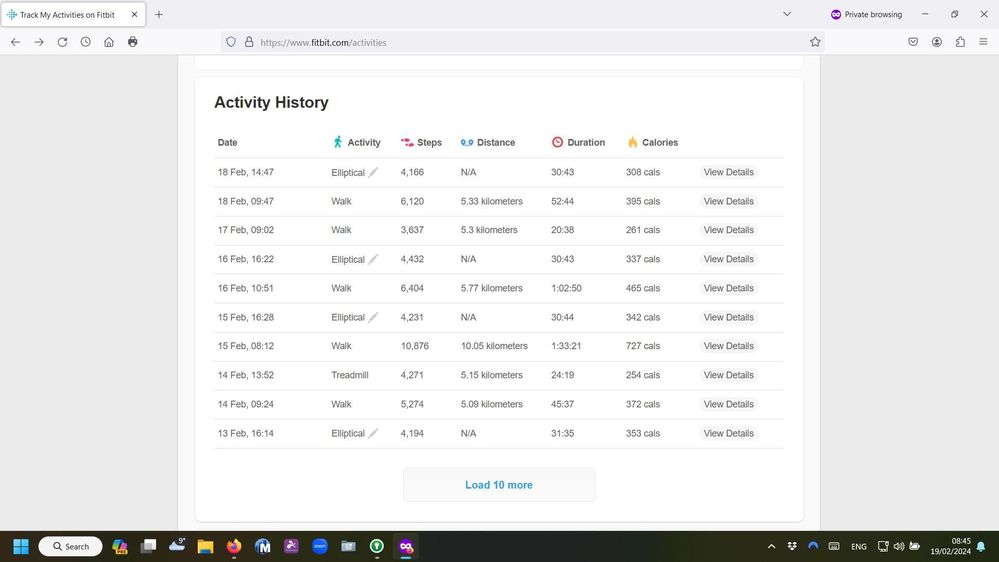Image resolution: width=999 pixels, height=562 pixels.
Task: Click pencil icon for 13 Feb Elliptical
Action: pyautogui.click(x=373, y=434)
